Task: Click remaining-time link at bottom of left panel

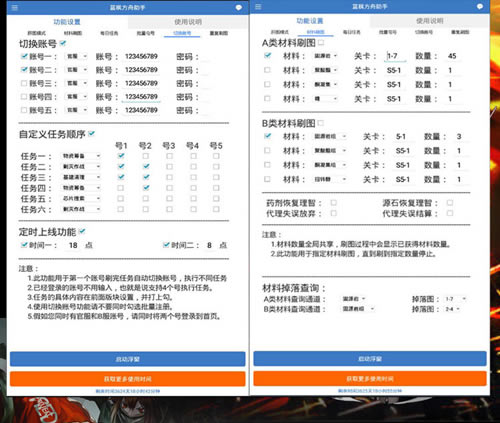Action: (128, 391)
